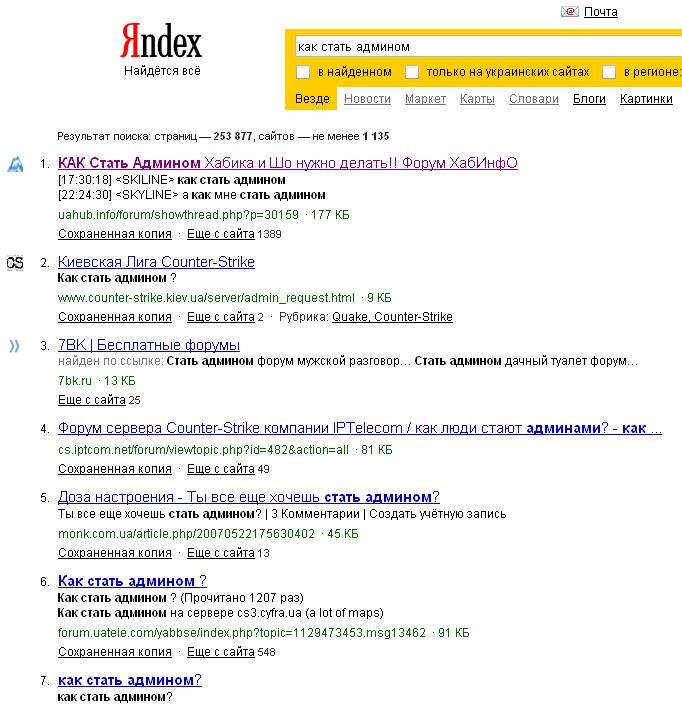Click the mail envelope icon
This screenshot has height=706, width=682.
point(570,12)
